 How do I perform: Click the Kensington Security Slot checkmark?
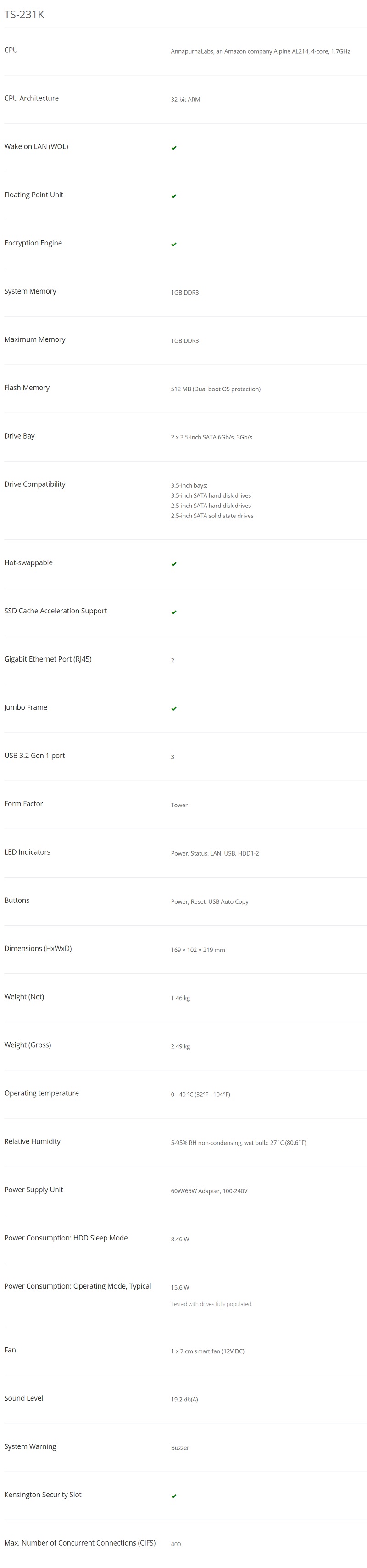pos(174,1496)
